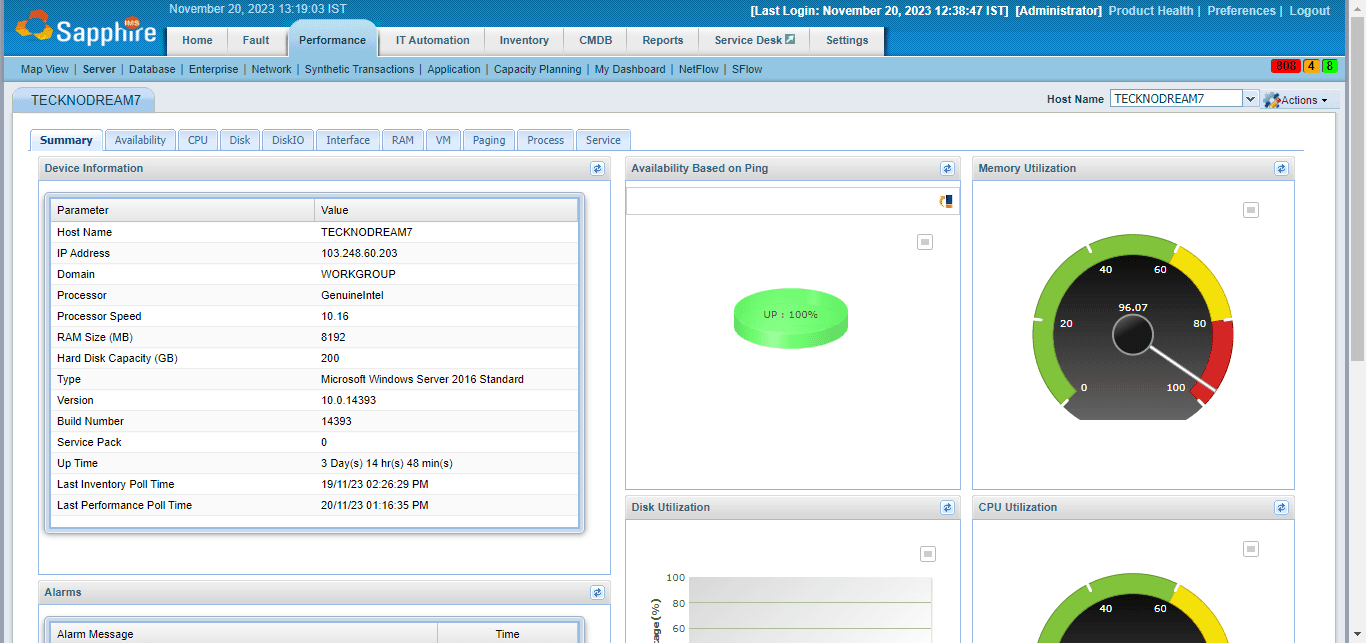
Task: Open the red critical alarm count 808
Action: [x=1286, y=66]
